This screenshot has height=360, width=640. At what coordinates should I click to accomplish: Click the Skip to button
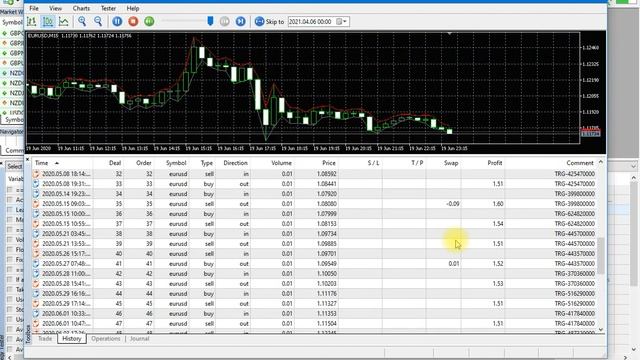tap(269, 21)
